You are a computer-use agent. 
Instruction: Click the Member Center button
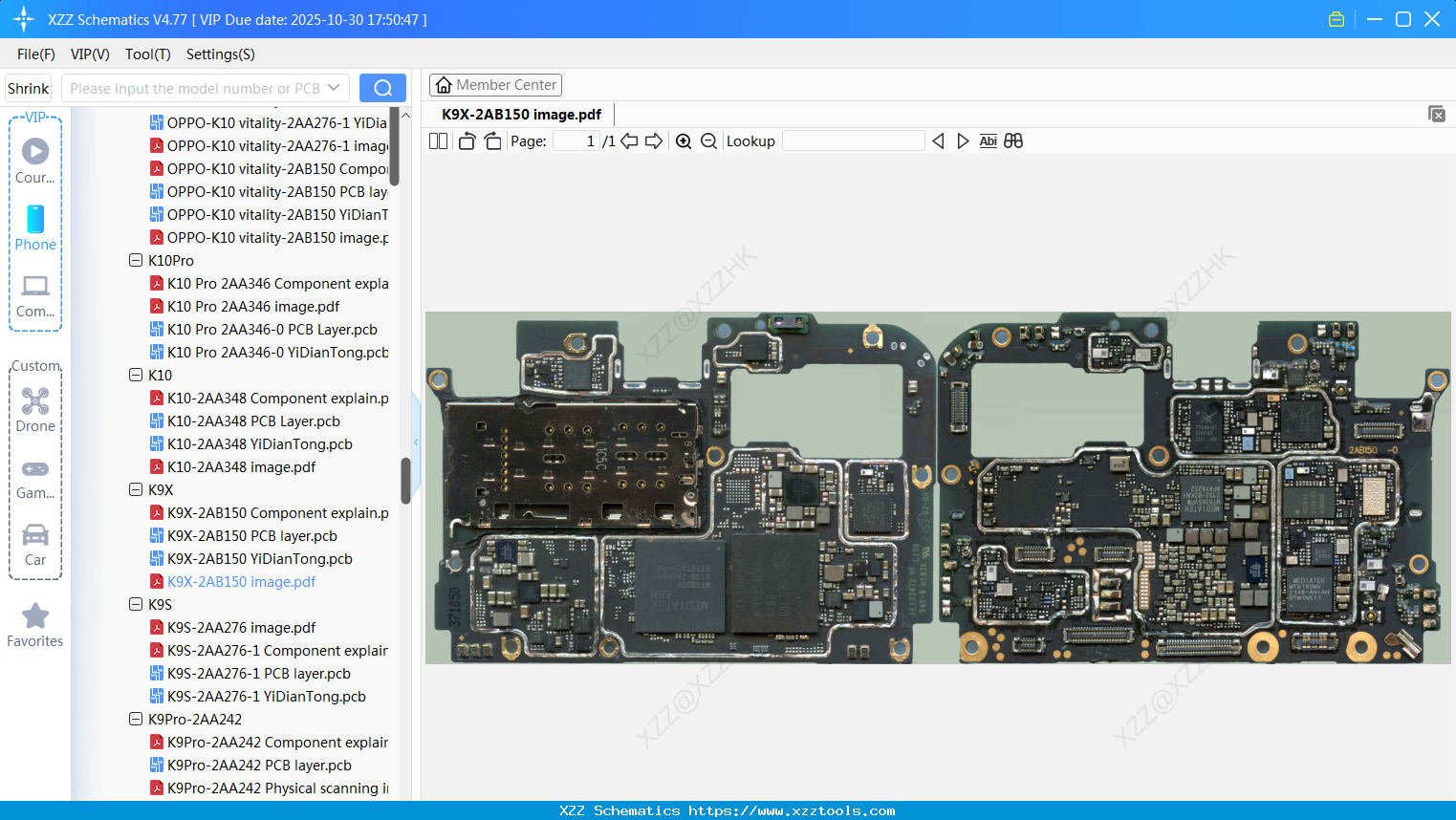pos(495,84)
